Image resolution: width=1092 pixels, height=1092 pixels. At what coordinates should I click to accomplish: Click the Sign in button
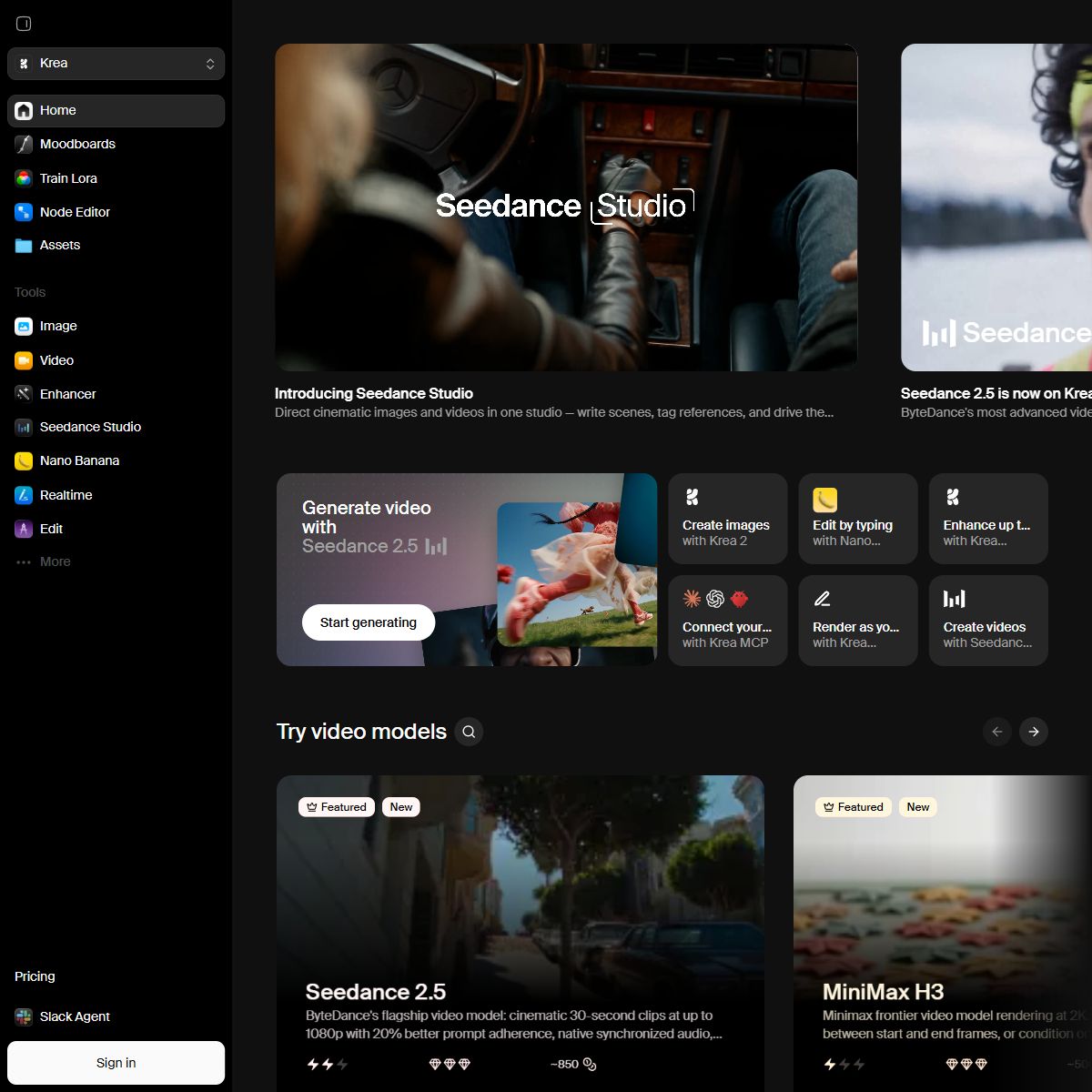click(x=116, y=1063)
